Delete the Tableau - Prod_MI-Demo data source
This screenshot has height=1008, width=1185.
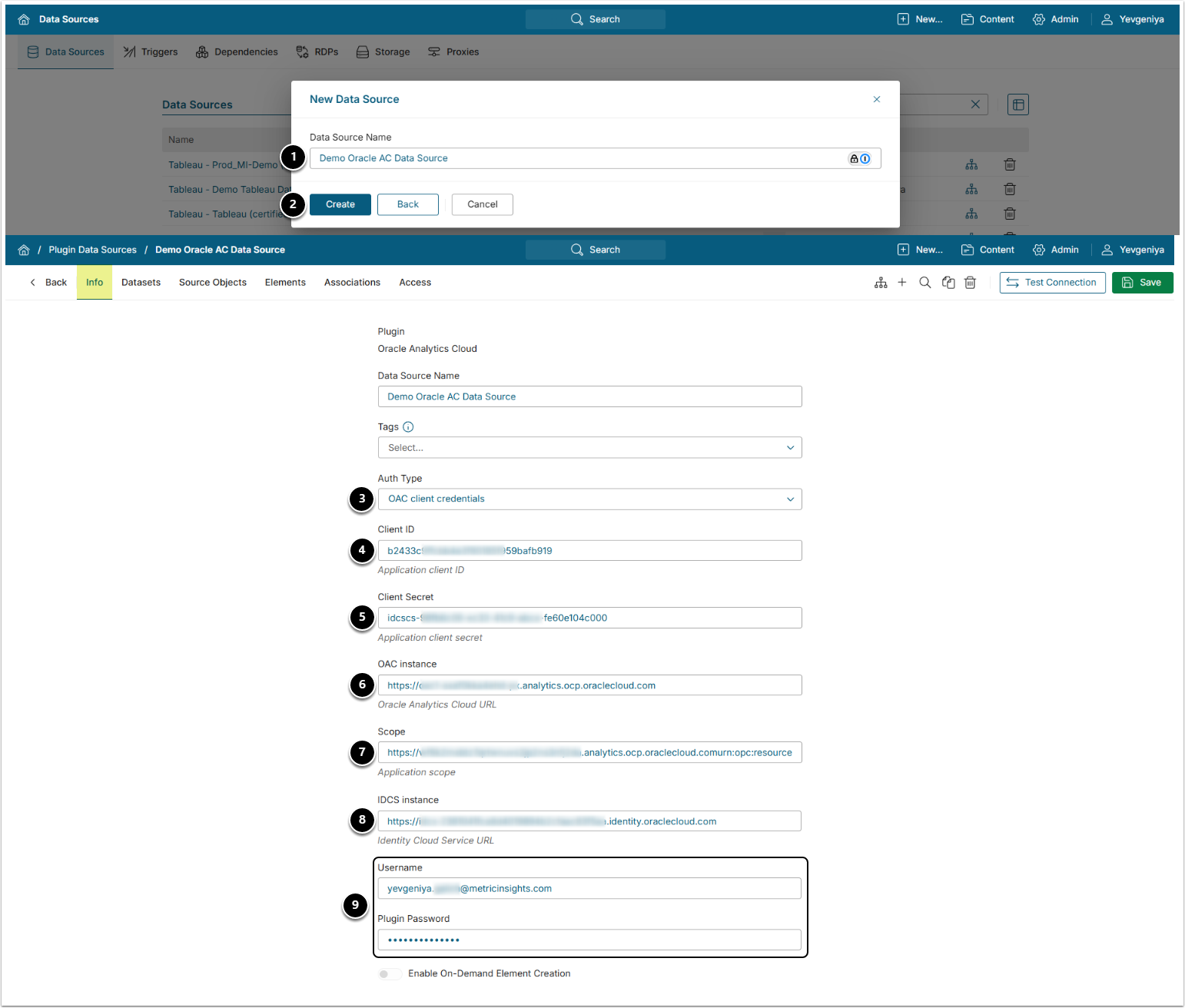(1010, 164)
